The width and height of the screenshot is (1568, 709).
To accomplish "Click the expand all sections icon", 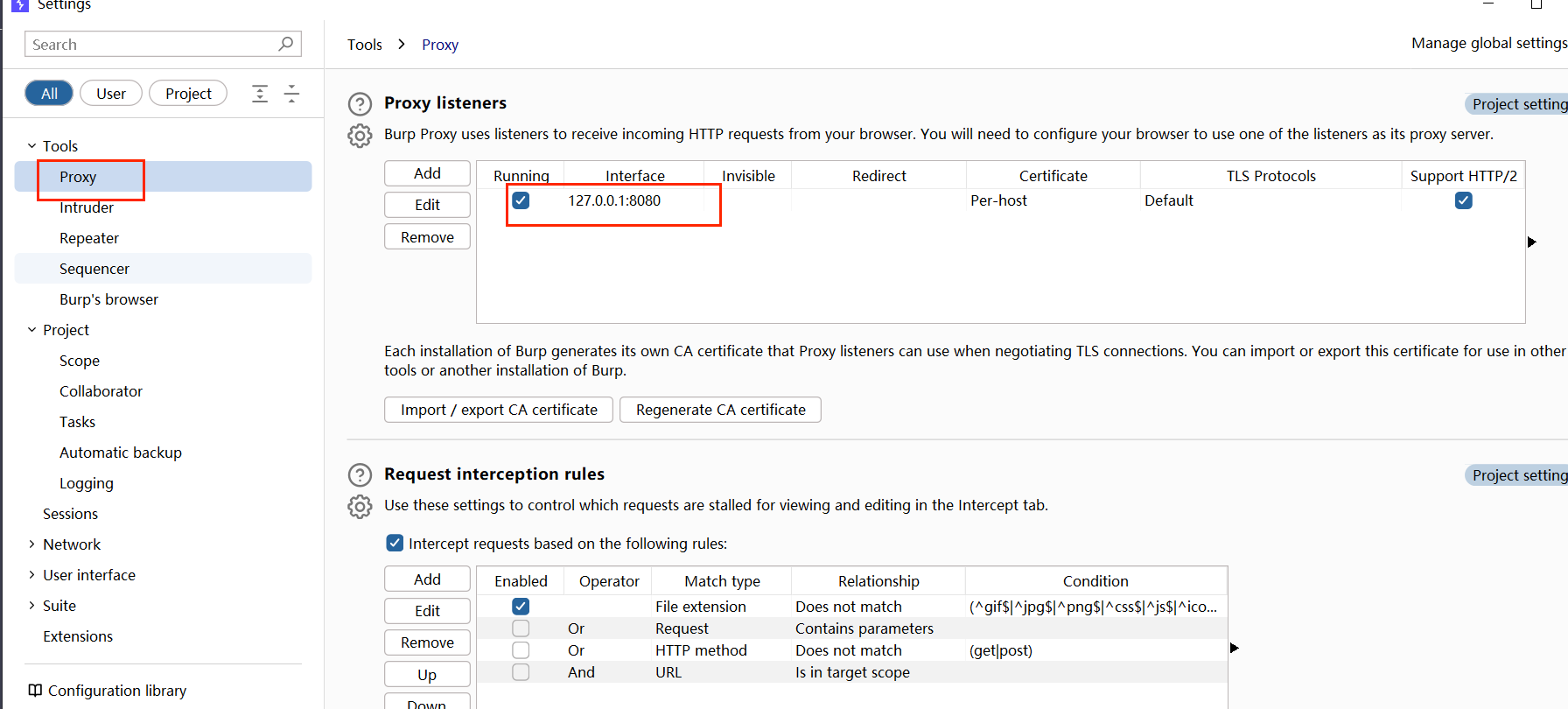I will (x=260, y=94).
